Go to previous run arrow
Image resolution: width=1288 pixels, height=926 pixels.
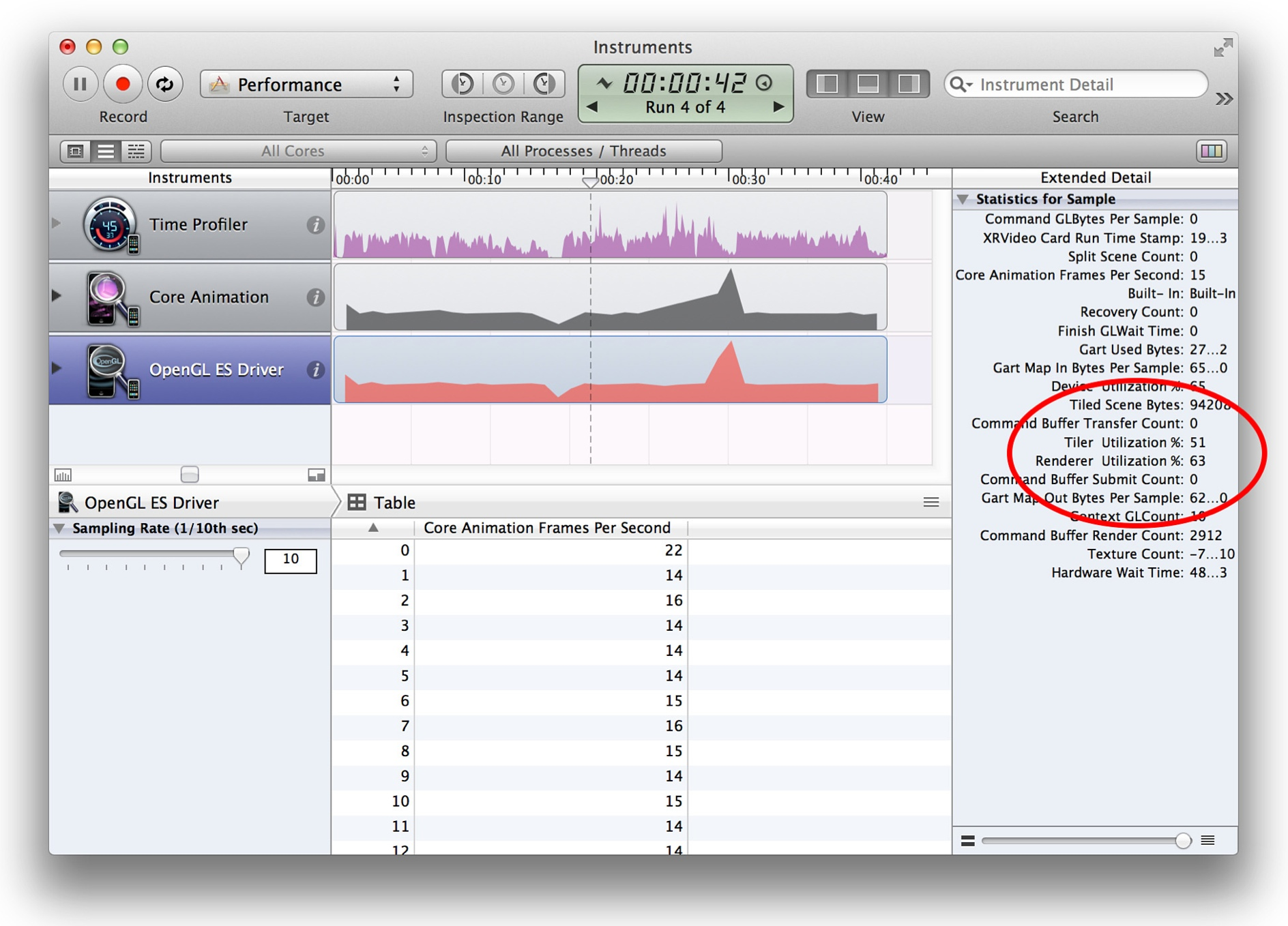coord(592,107)
